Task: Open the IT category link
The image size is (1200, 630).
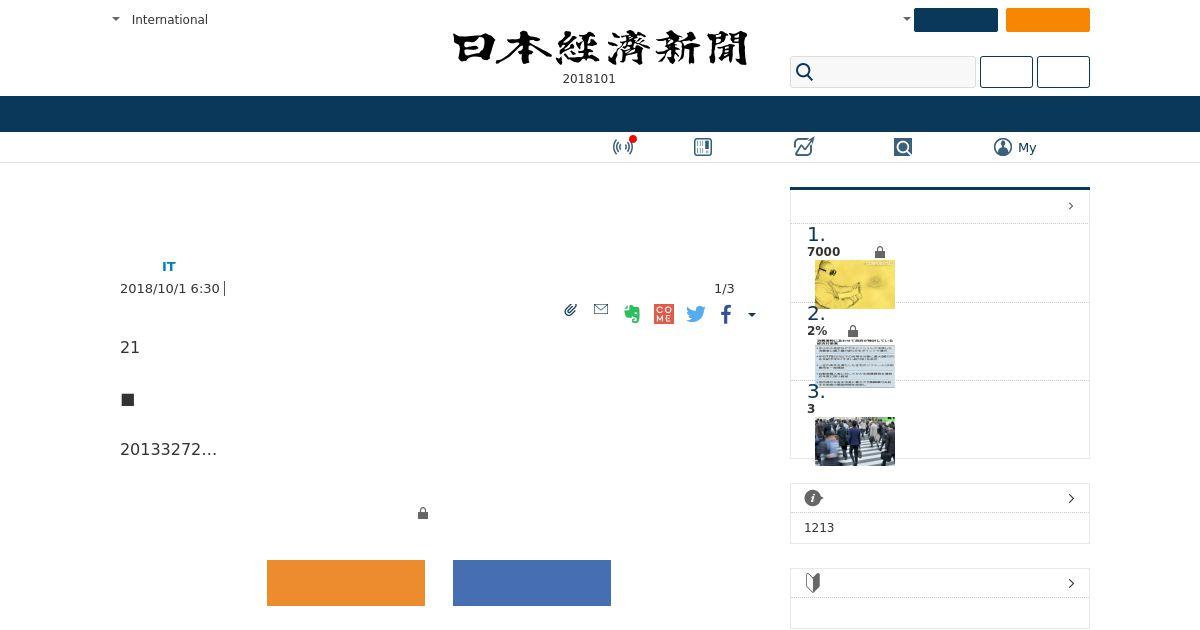Action: [169, 266]
